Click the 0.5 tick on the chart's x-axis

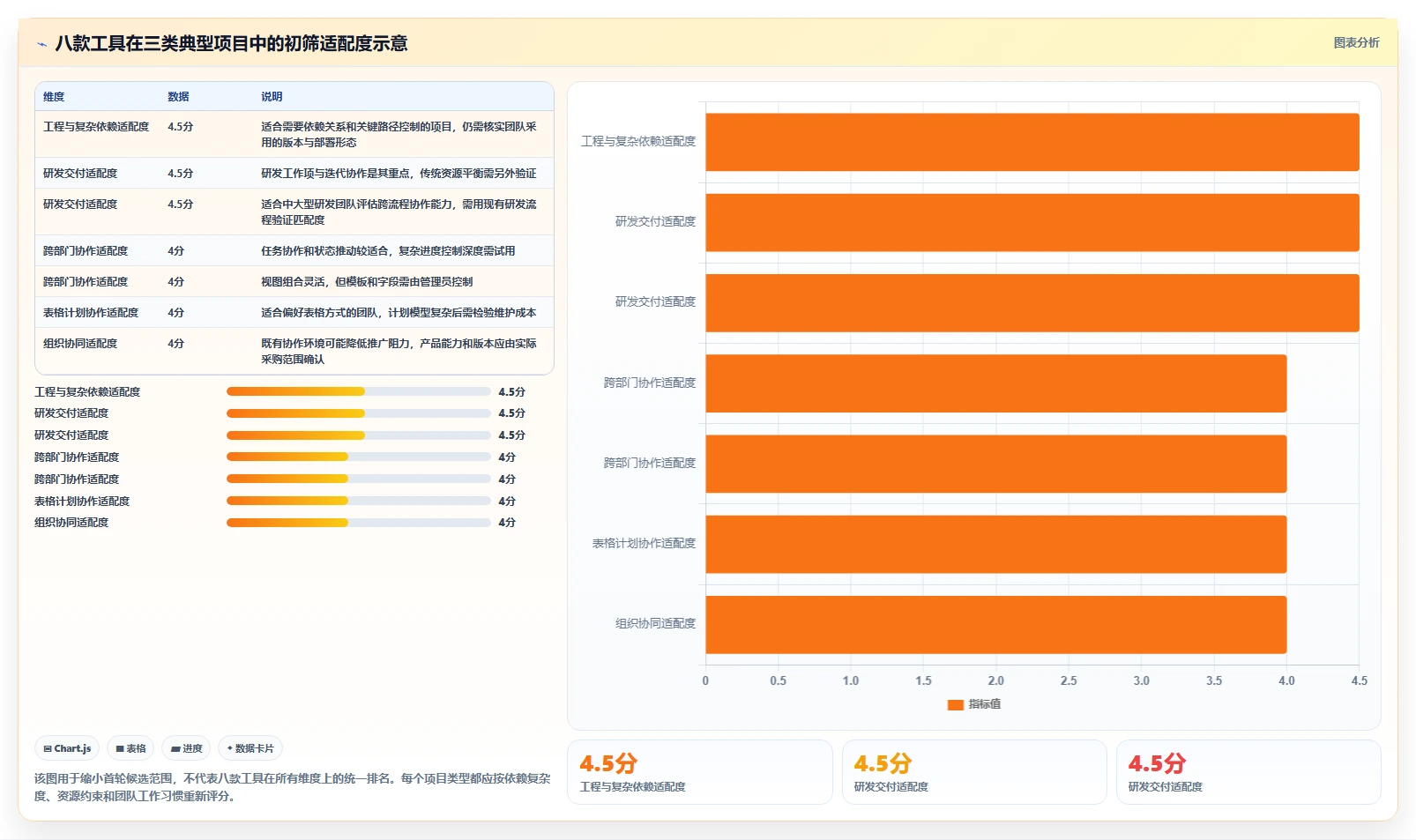778,680
